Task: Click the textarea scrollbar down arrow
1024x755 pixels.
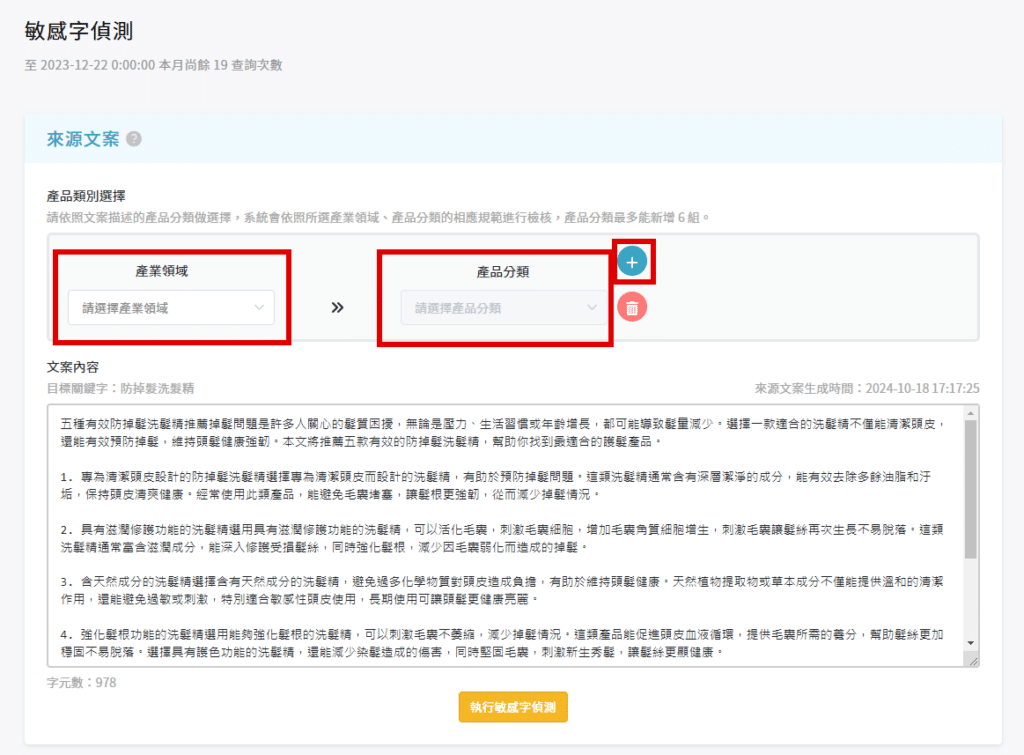Action: tap(970, 643)
